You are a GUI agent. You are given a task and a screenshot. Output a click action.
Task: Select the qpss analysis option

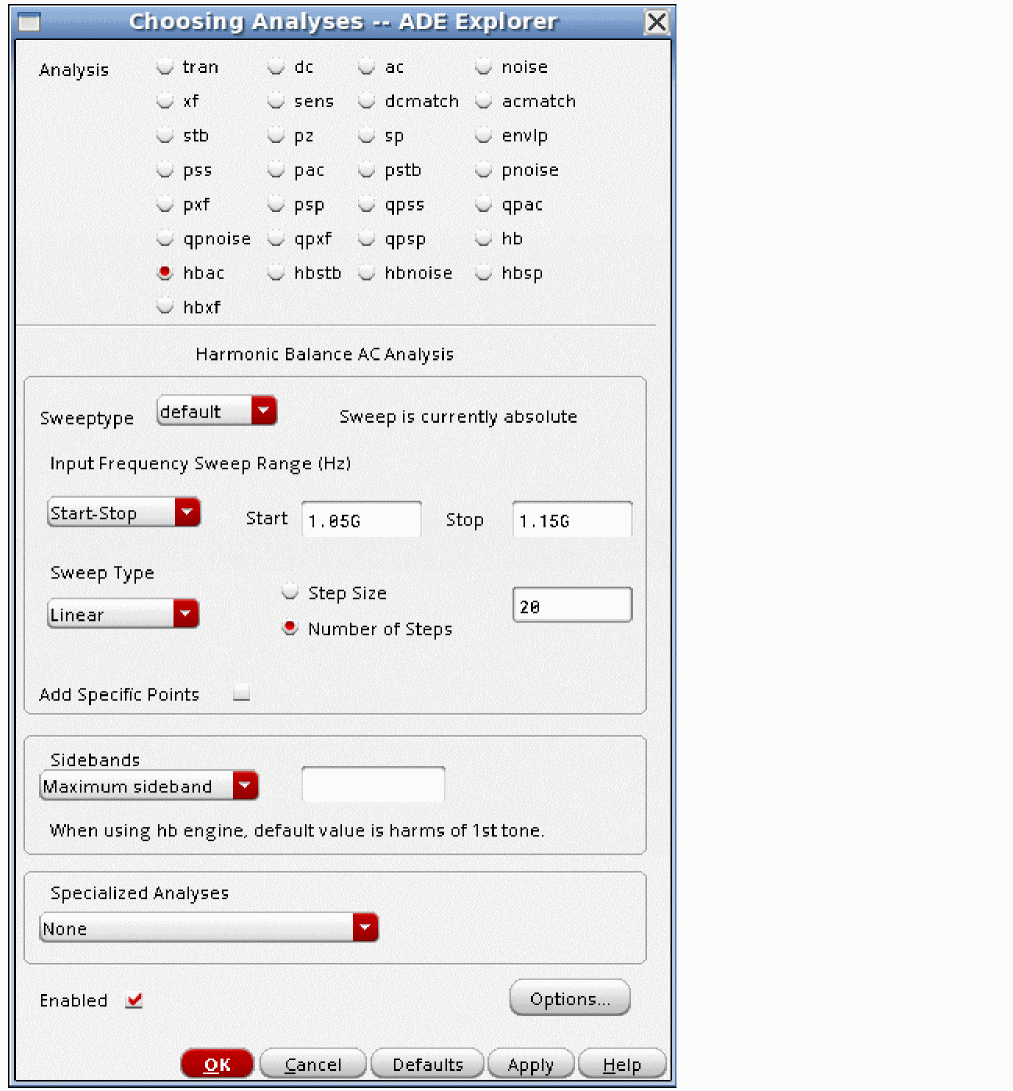pyautogui.click(x=367, y=205)
